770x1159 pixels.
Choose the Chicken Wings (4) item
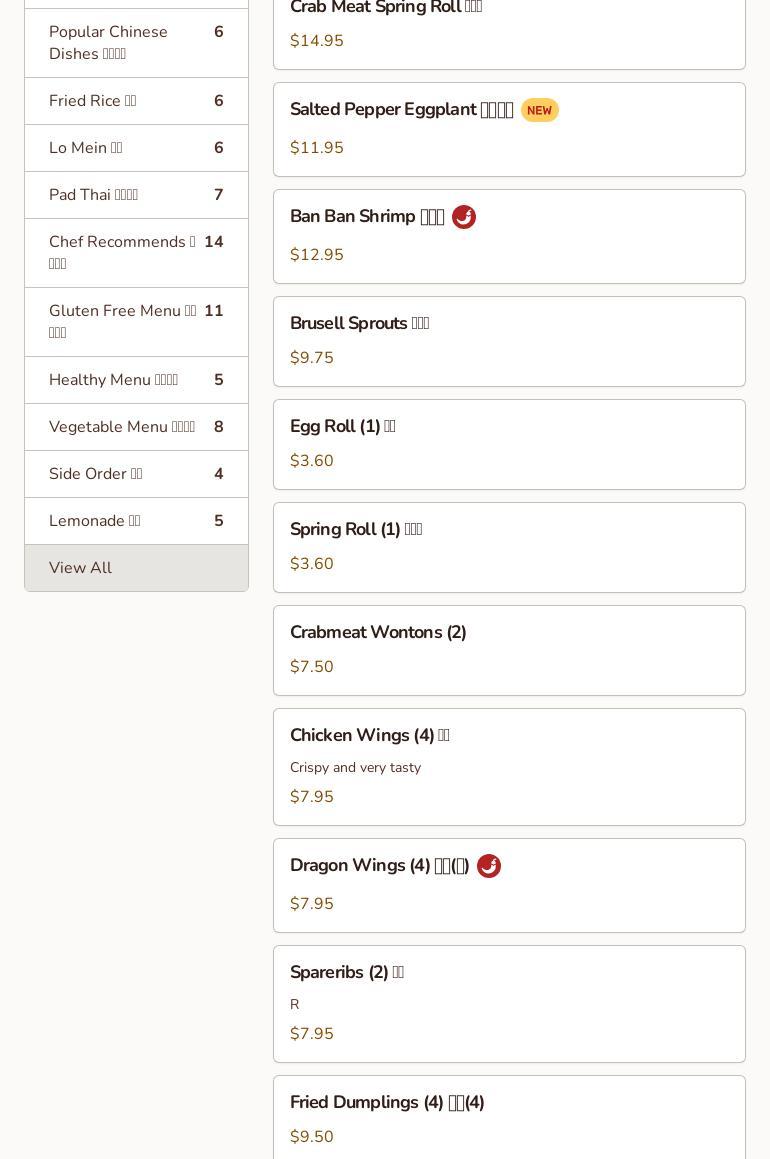tap(509, 766)
